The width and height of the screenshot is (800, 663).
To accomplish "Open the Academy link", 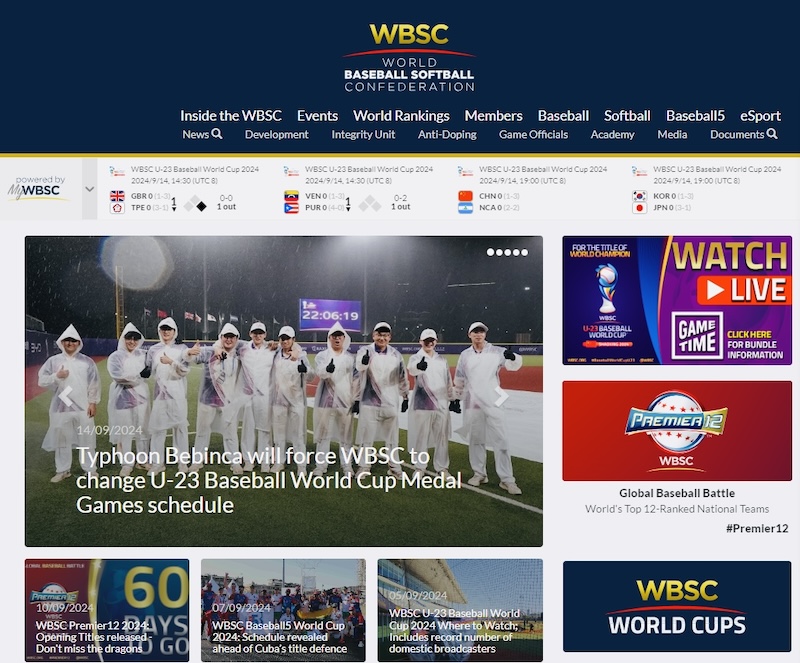I will pyautogui.click(x=612, y=134).
